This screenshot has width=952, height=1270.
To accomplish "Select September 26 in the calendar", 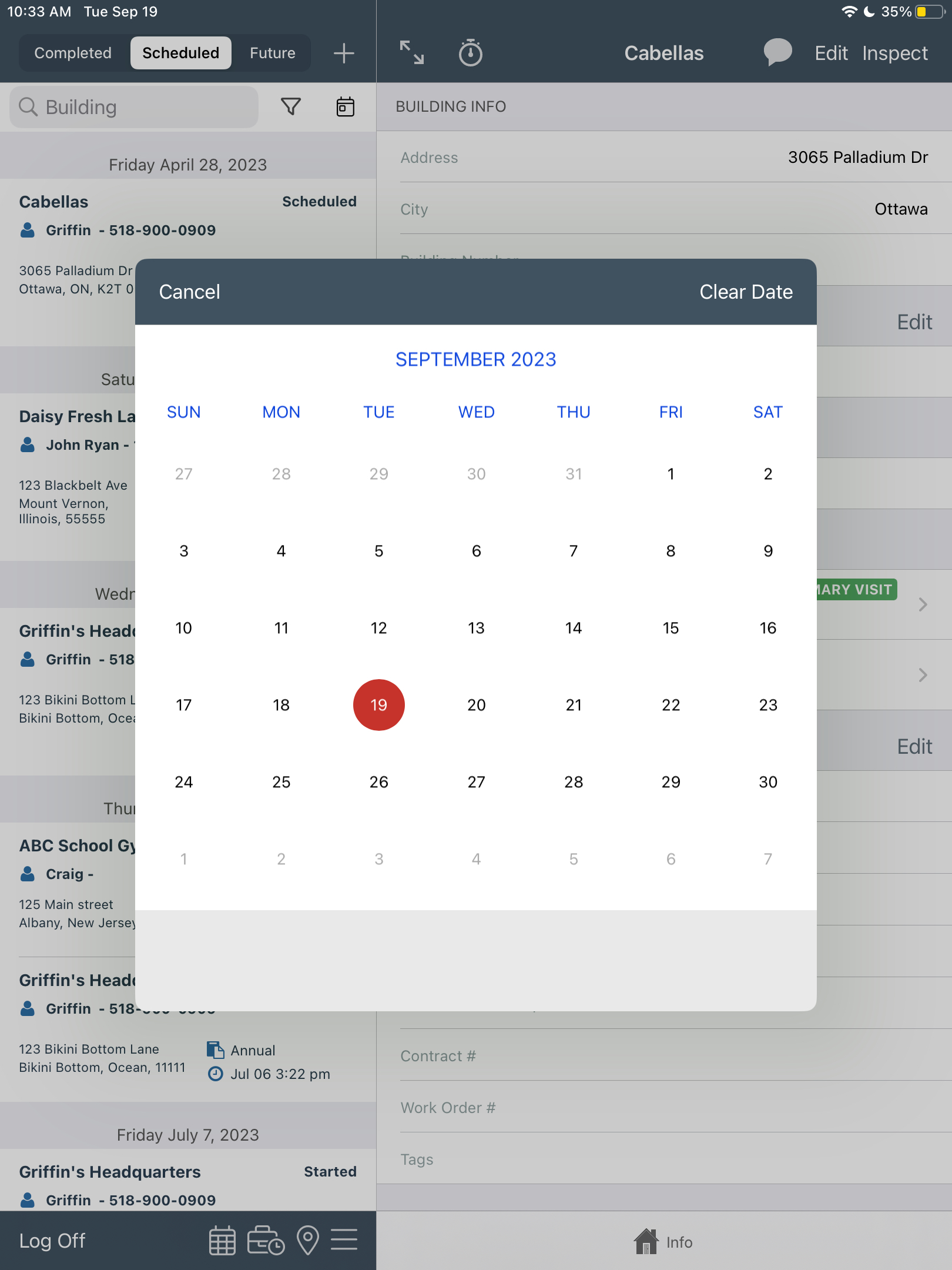I will 378,782.
